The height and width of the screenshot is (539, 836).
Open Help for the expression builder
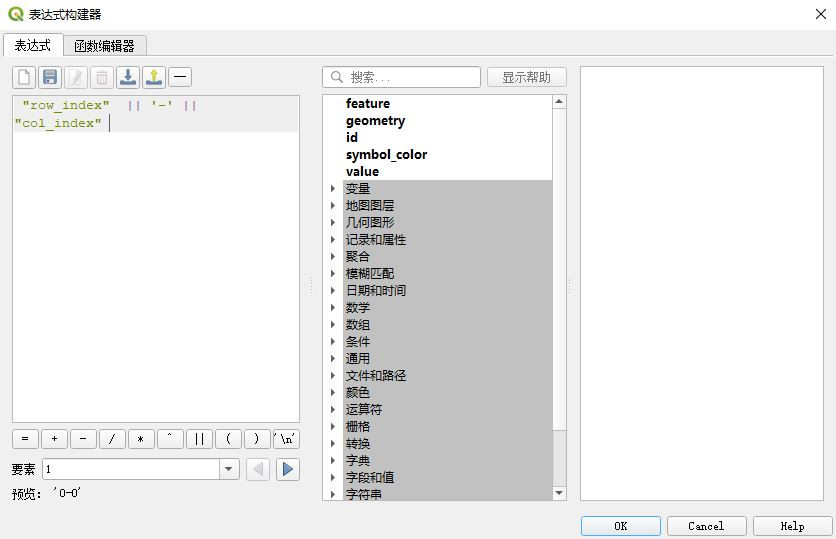(792, 526)
